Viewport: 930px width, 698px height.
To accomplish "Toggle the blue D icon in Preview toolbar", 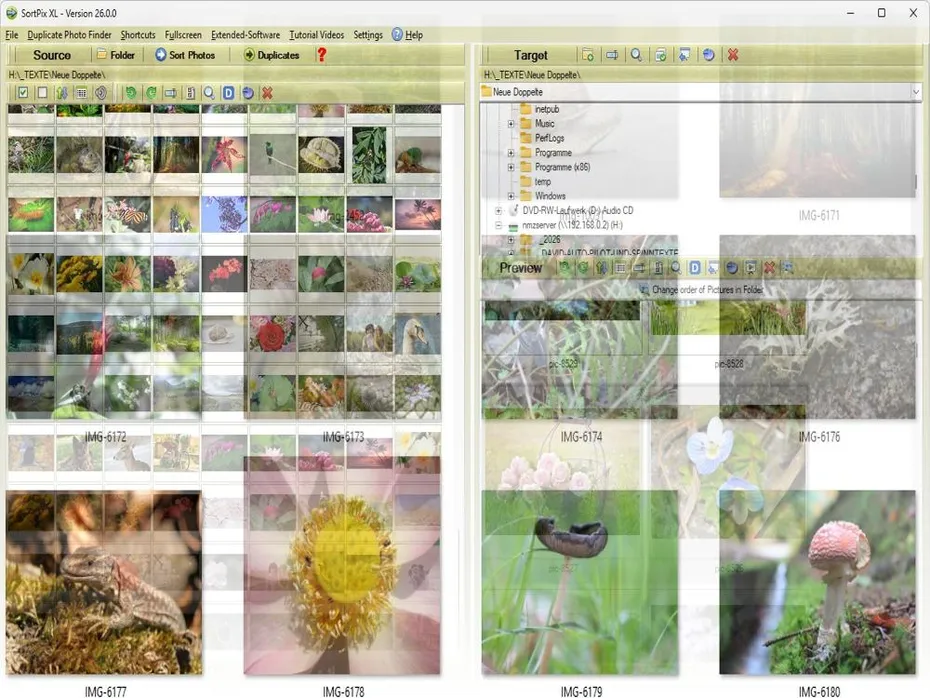I will (695, 268).
